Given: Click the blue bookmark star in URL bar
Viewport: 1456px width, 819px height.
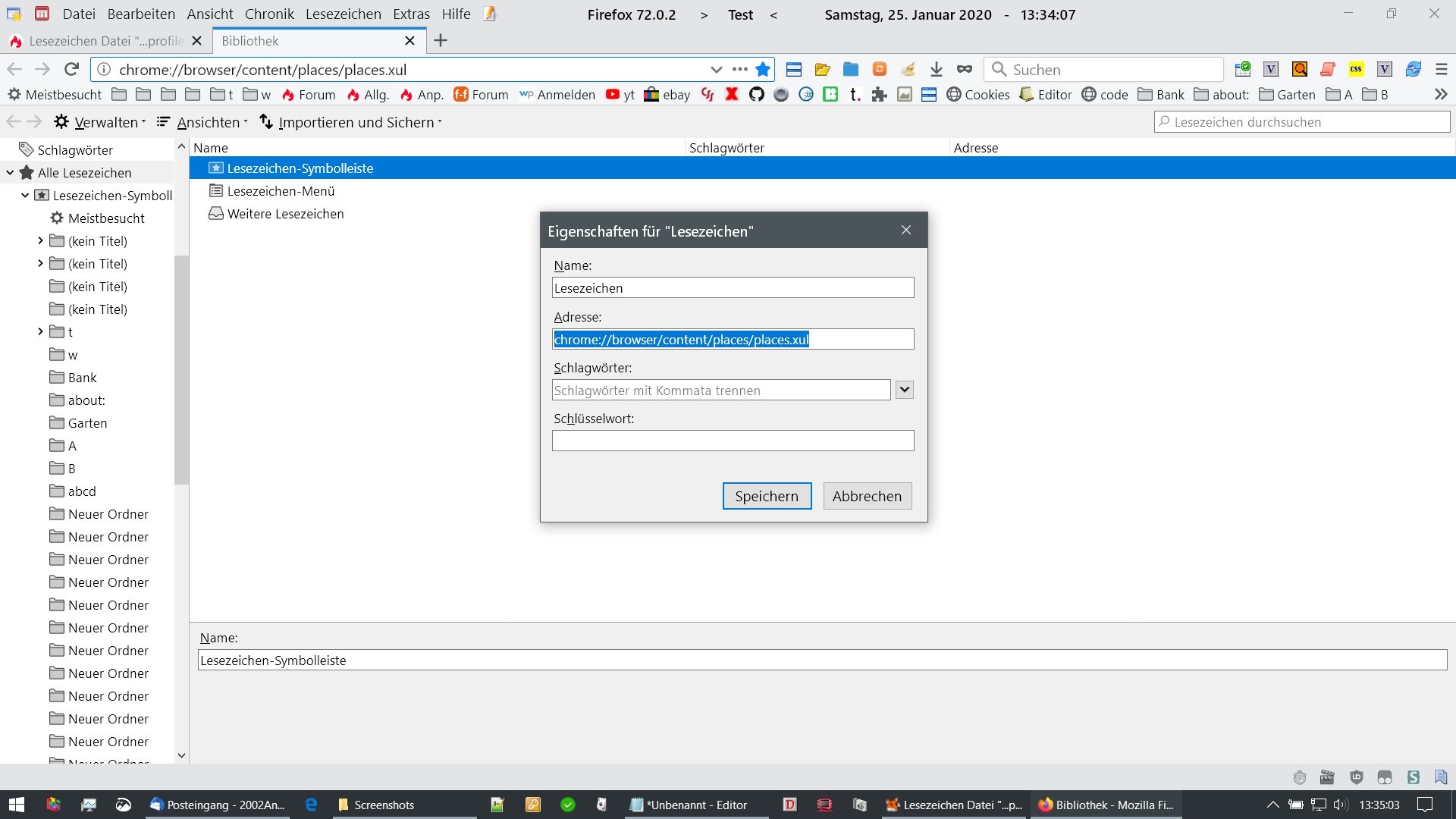Looking at the screenshot, I should [x=763, y=70].
